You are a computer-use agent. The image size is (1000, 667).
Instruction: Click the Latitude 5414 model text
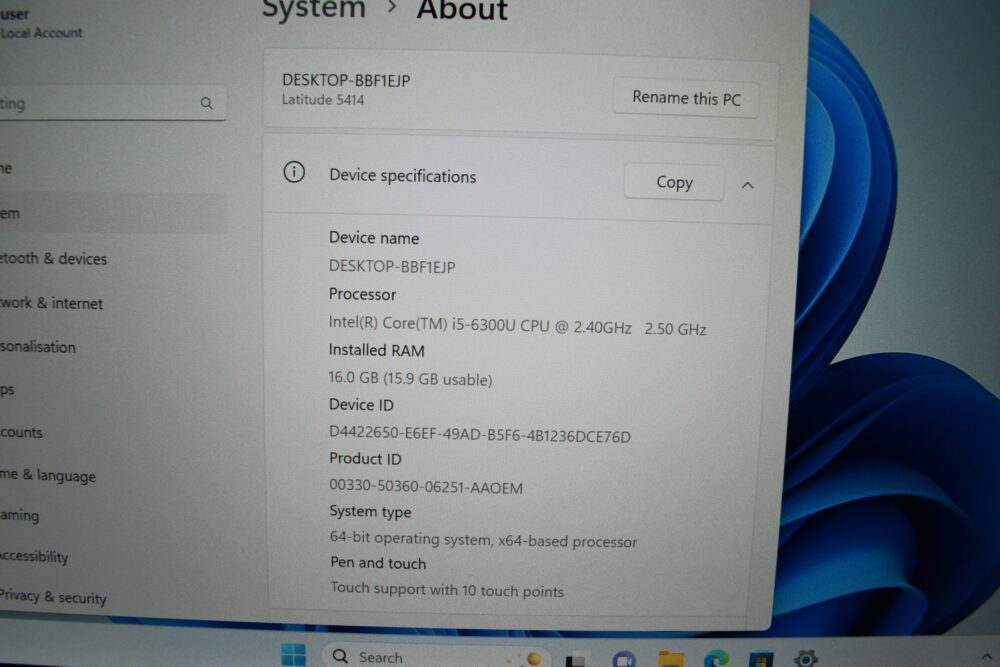click(323, 99)
